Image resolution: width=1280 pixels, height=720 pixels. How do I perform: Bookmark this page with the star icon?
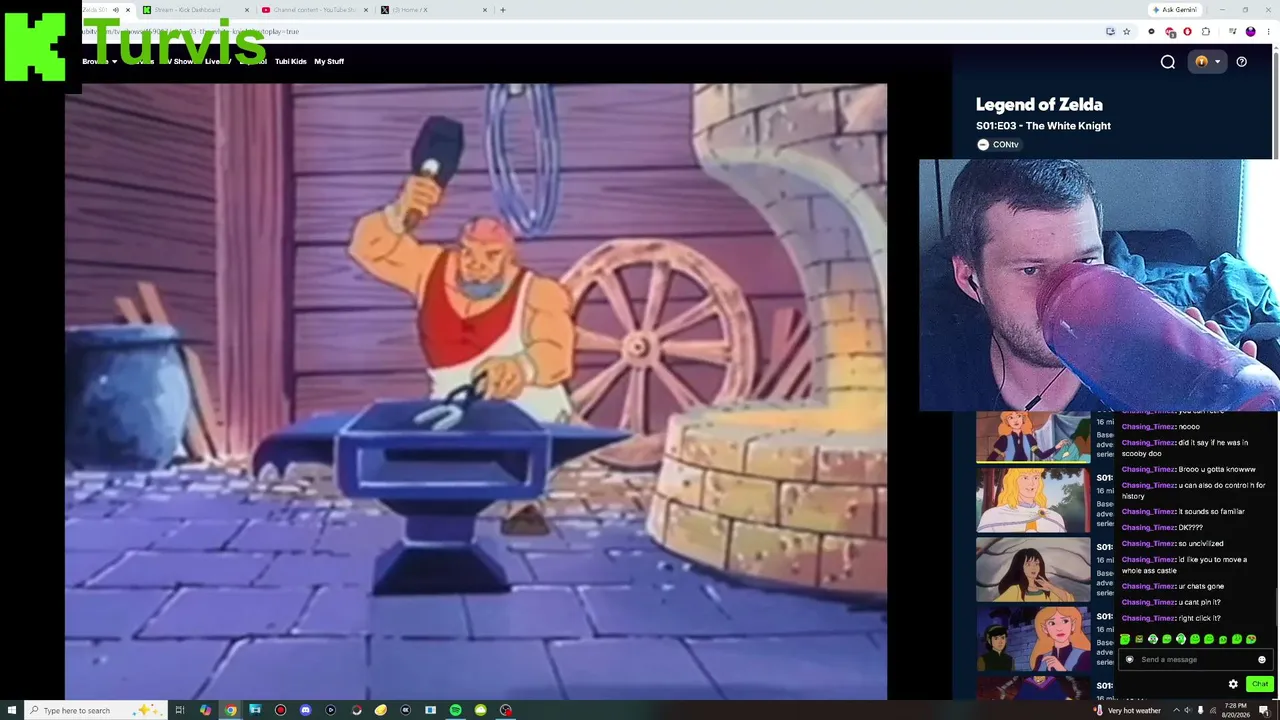click(1126, 32)
